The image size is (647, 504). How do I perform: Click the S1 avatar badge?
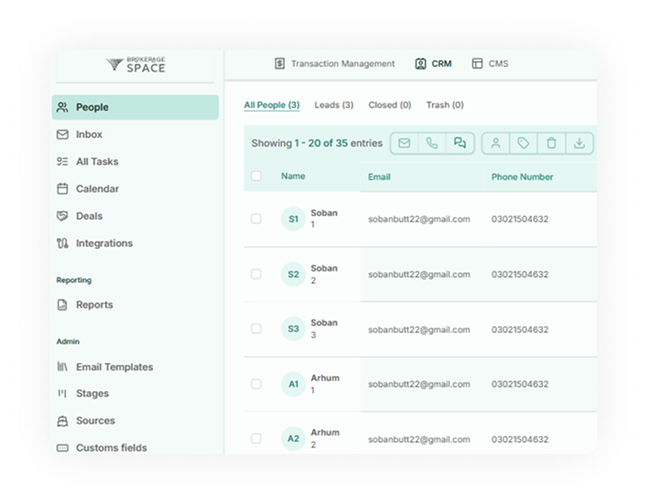tap(293, 219)
